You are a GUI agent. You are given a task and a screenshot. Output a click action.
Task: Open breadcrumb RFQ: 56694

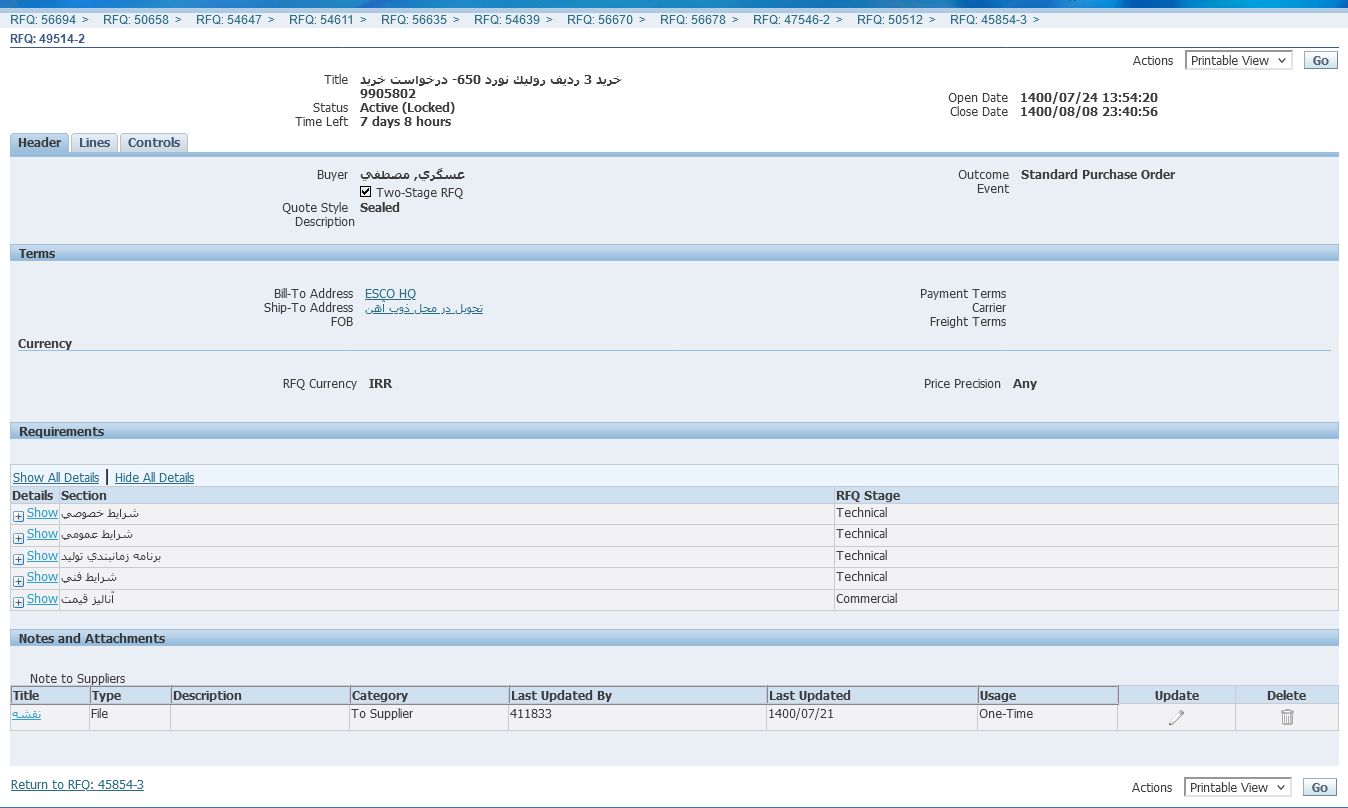click(x=43, y=19)
